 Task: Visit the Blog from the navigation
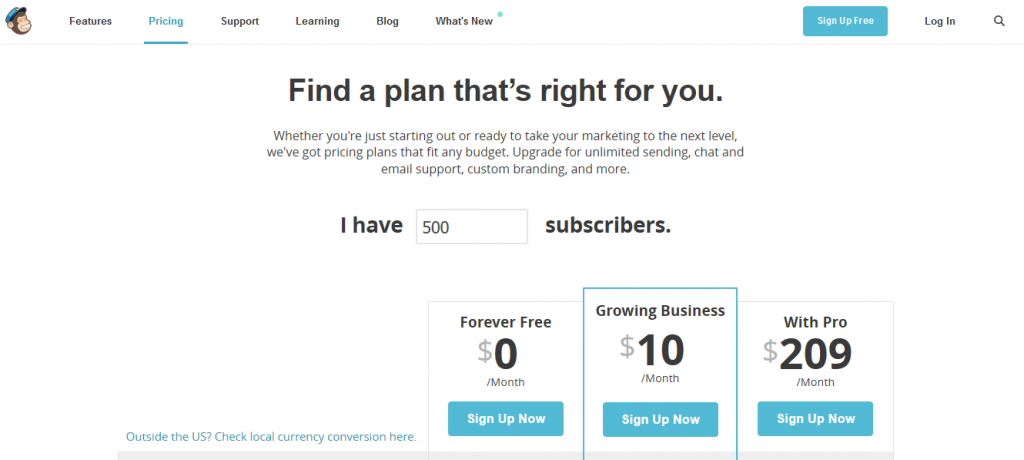(387, 21)
